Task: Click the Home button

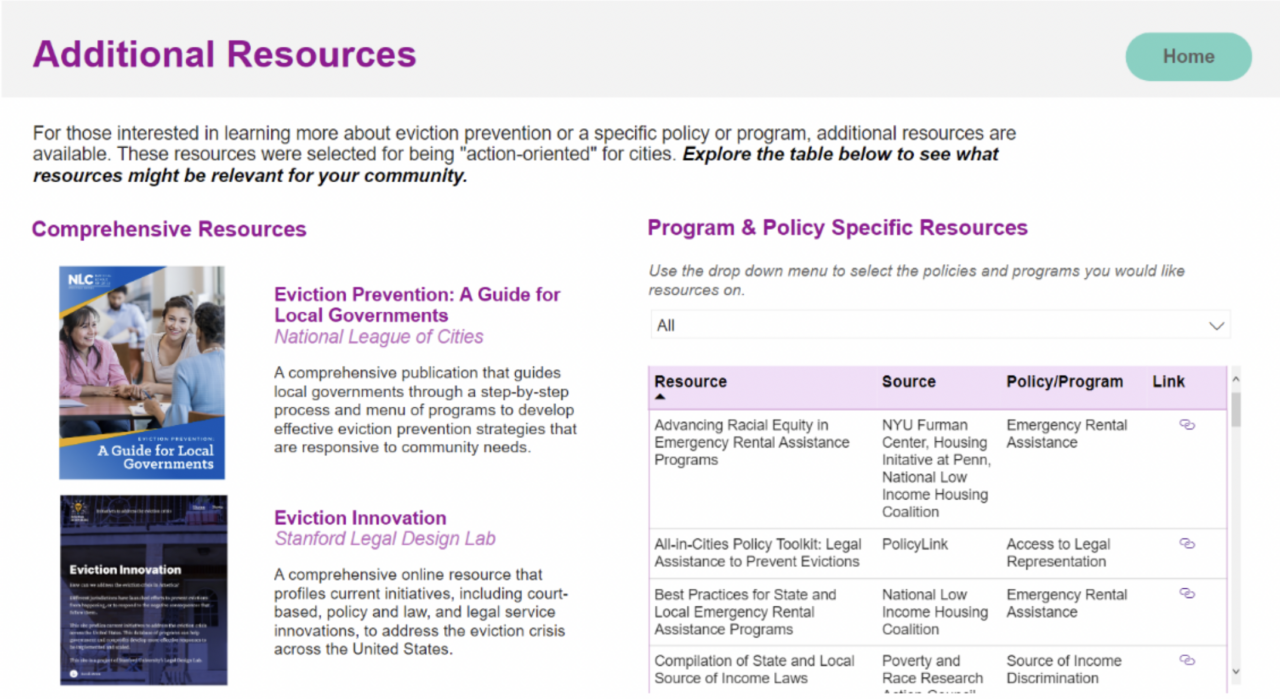Action: pyautogui.click(x=1188, y=57)
